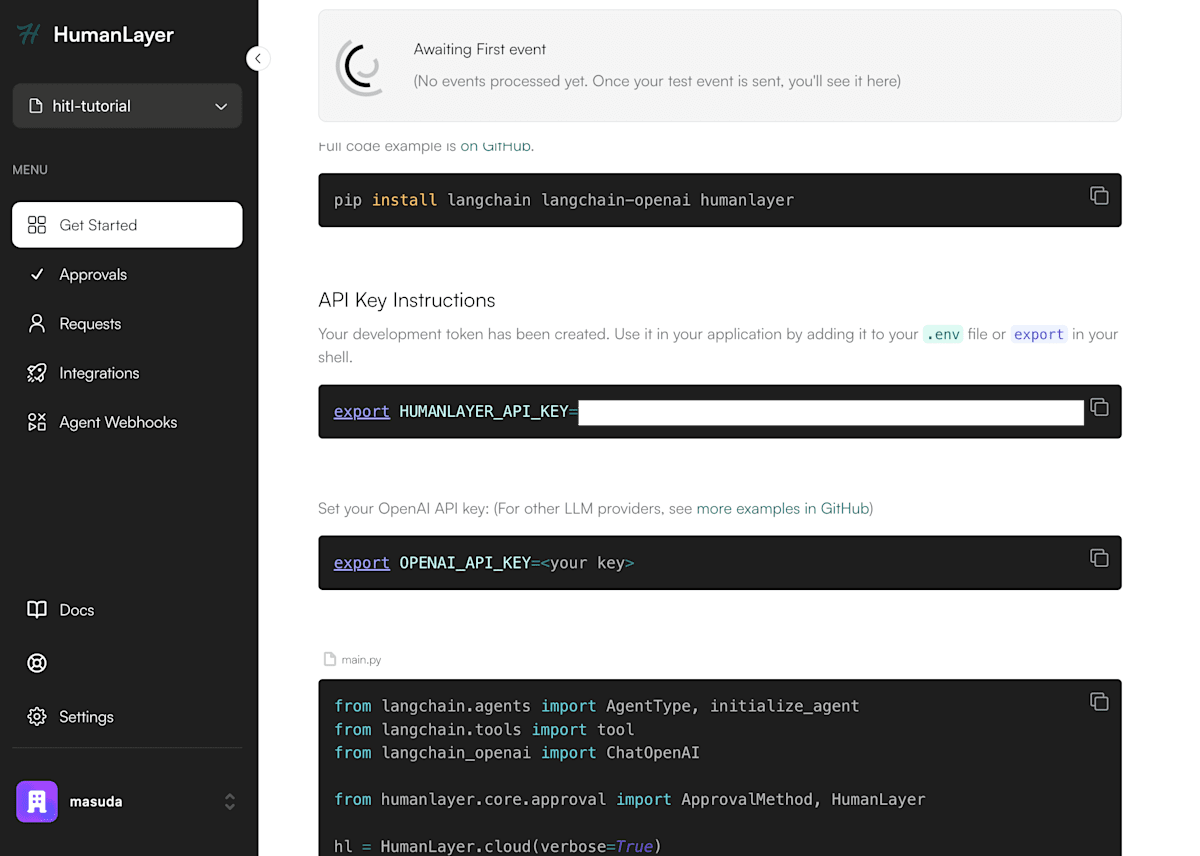
Task: Follow 'more examples in GitHub' link
Action: (x=783, y=508)
